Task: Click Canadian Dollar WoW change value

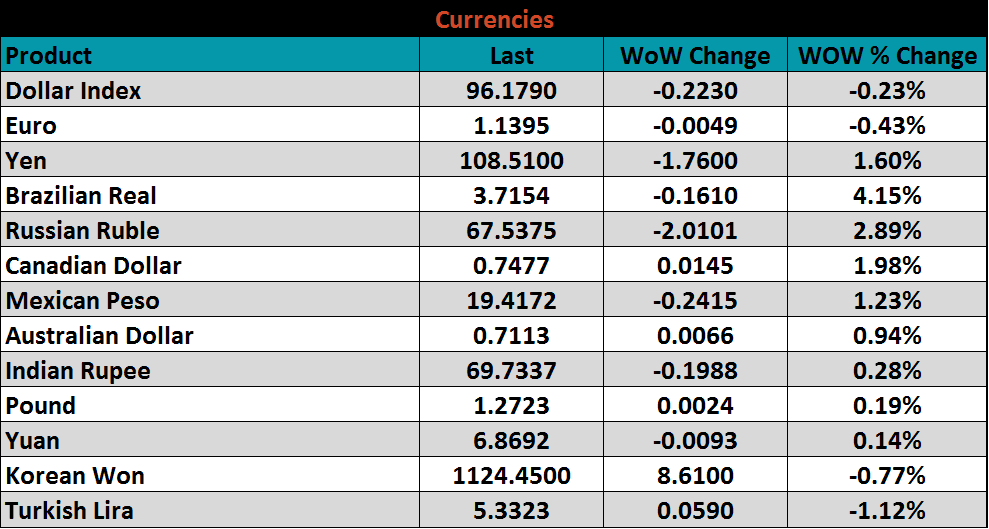Action: [x=695, y=266]
